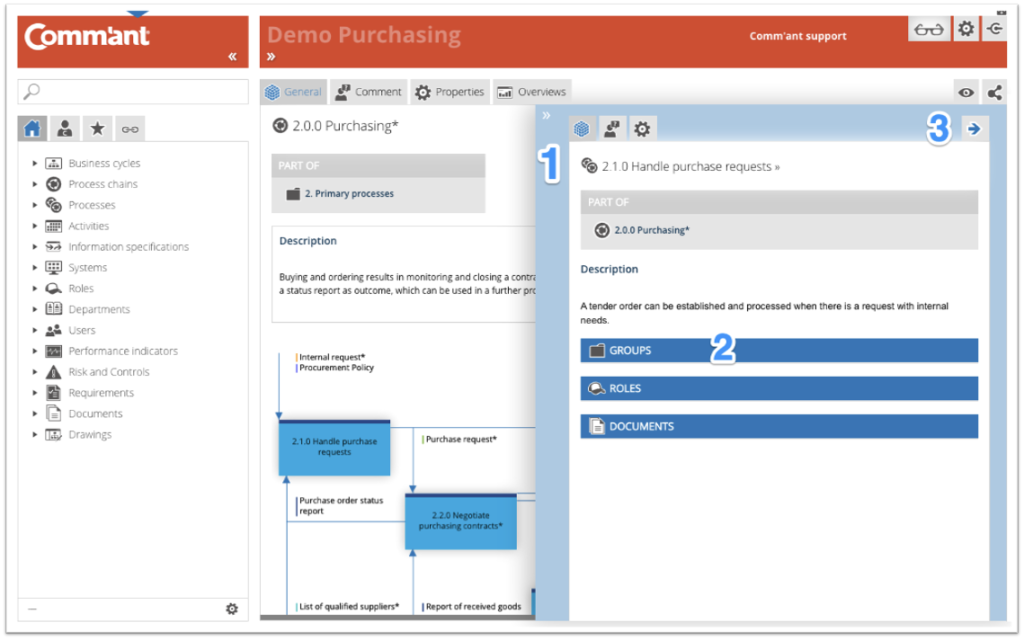Screen dimensions: 1024x640
Task: Click the gear icon in the side panel toolbar
Action: [x=641, y=128]
